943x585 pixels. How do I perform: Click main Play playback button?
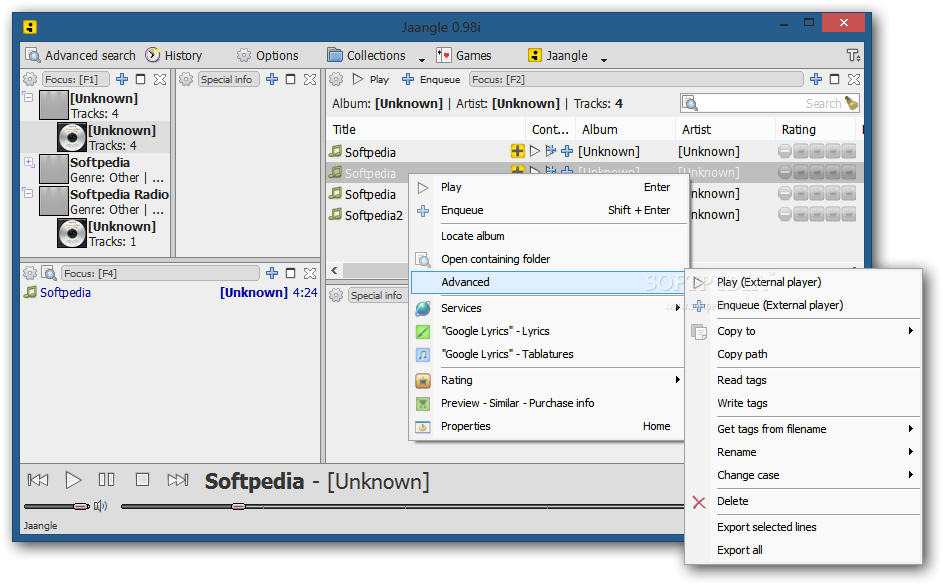(x=73, y=480)
